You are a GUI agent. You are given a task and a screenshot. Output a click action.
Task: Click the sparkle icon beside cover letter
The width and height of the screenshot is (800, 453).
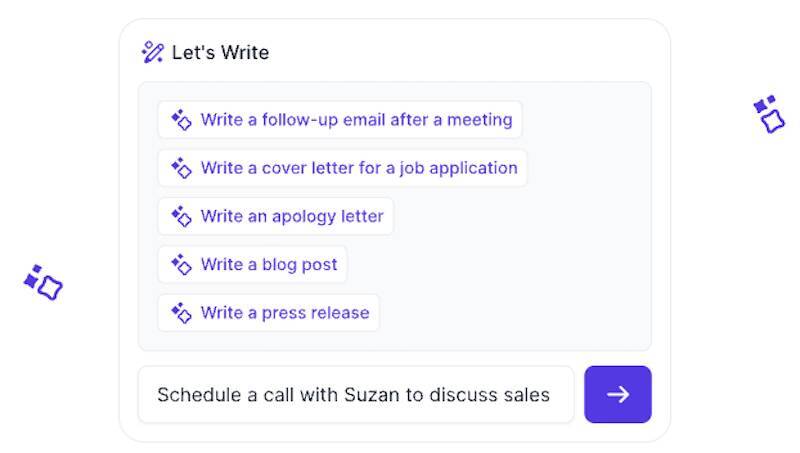click(x=181, y=168)
